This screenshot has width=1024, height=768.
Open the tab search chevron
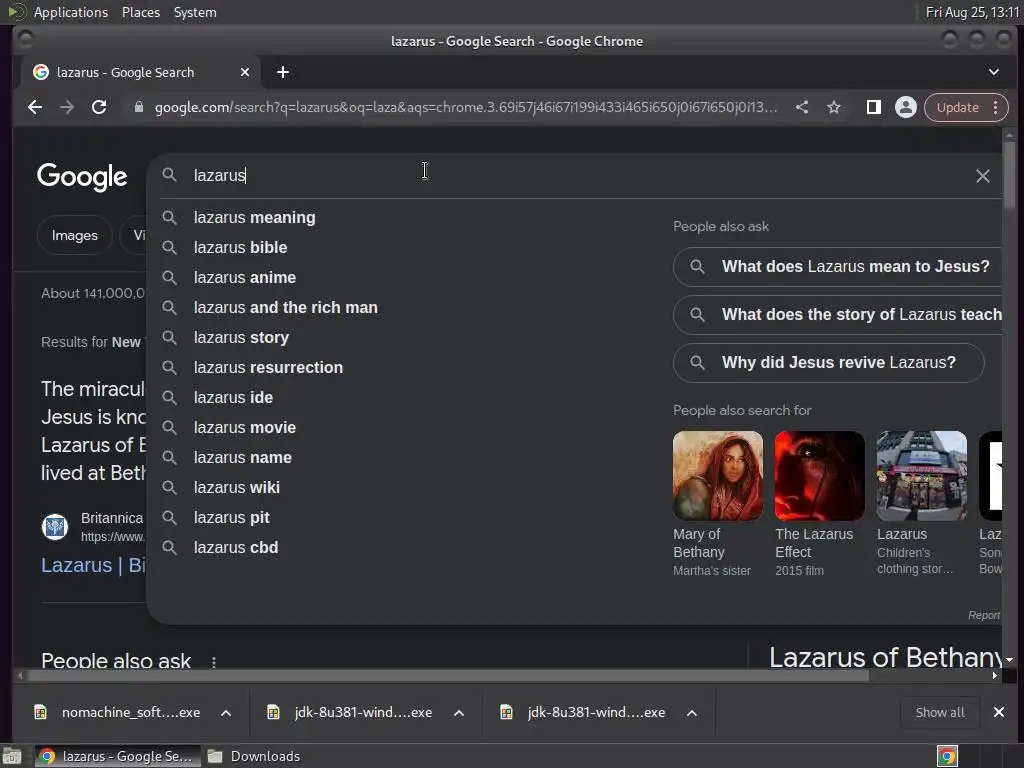pos(993,72)
